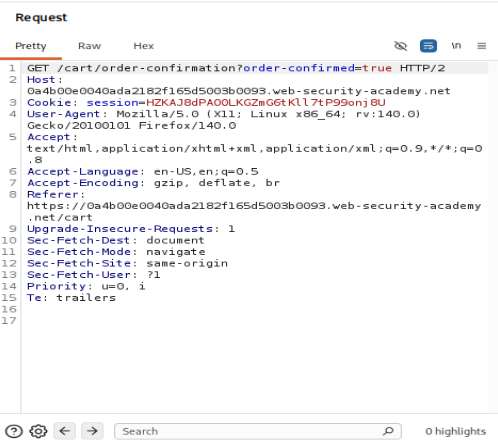Switch to the Raw tab
This screenshot has height=446, width=498.
point(89,46)
